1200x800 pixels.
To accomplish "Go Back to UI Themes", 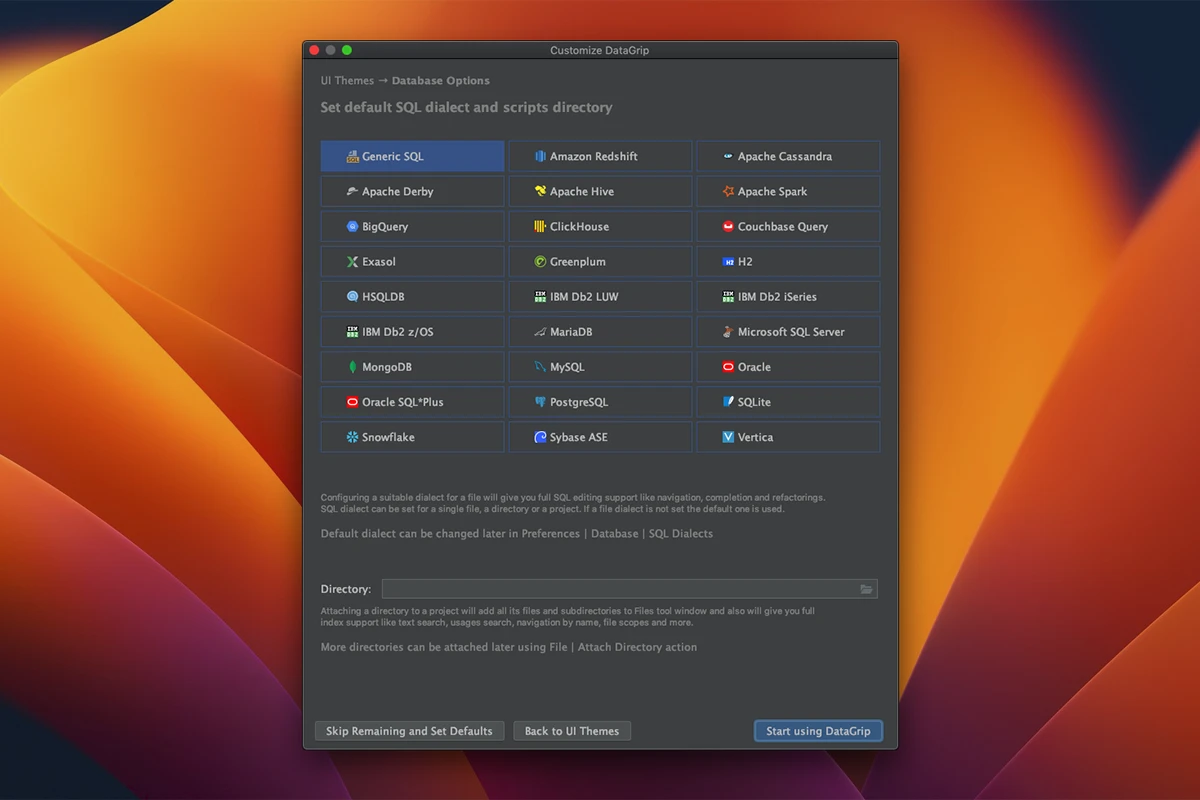I will (571, 731).
